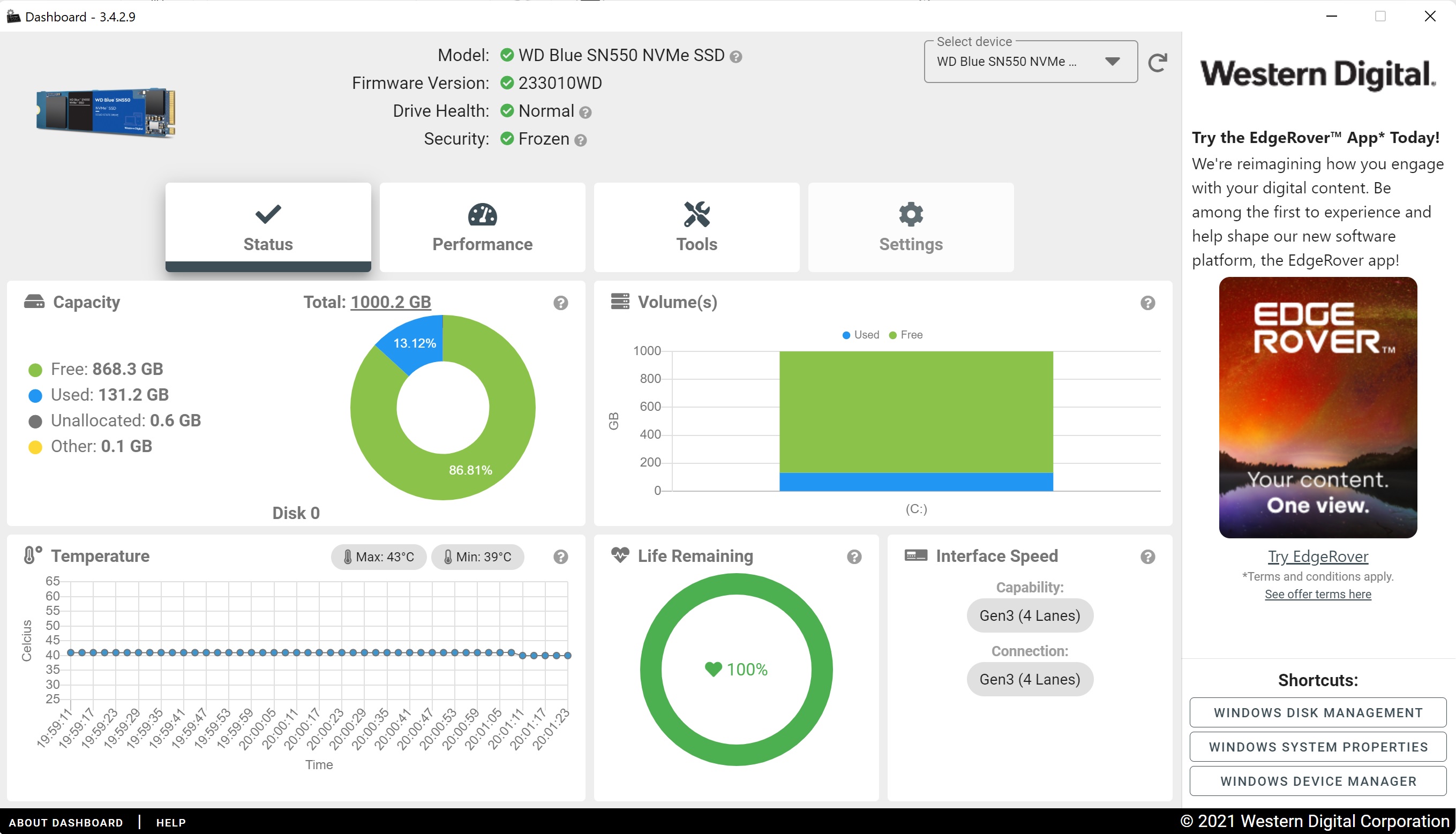Click the last temperature point at 20:01:23
Viewport: 1456px width, 834px height.
click(x=568, y=655)
